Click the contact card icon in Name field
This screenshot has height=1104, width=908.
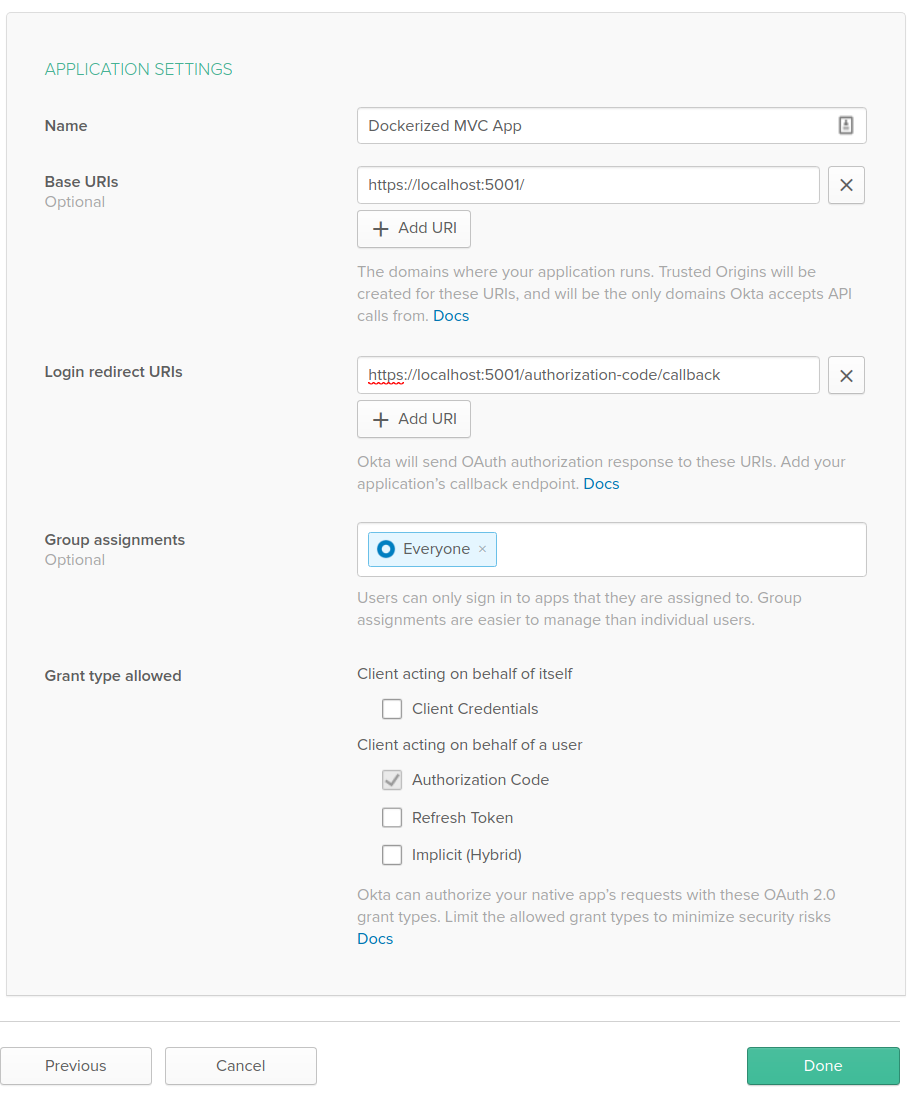tap(845, 126)
